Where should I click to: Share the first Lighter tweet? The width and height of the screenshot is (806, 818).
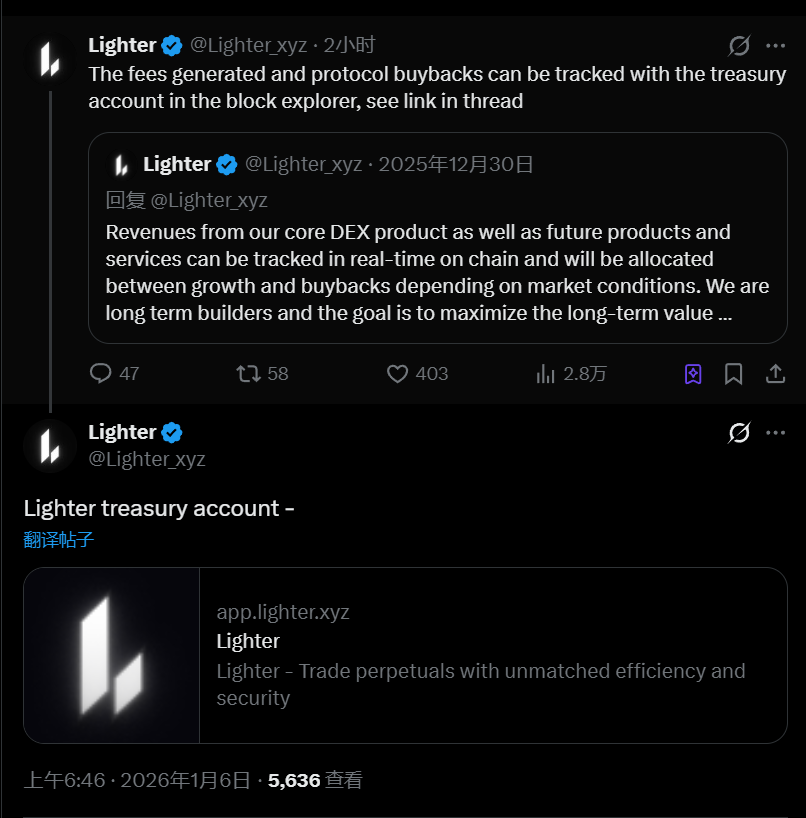tap(775, 374)
